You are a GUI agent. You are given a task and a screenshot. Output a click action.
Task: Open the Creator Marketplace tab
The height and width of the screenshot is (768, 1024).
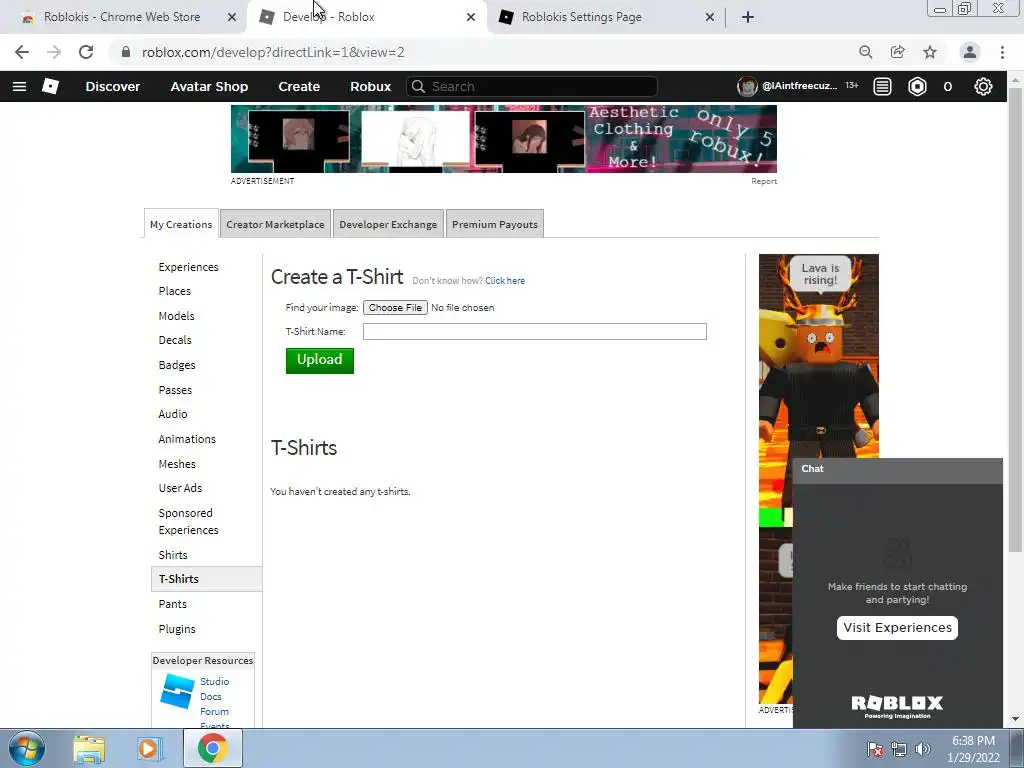[x=275, y=224]
